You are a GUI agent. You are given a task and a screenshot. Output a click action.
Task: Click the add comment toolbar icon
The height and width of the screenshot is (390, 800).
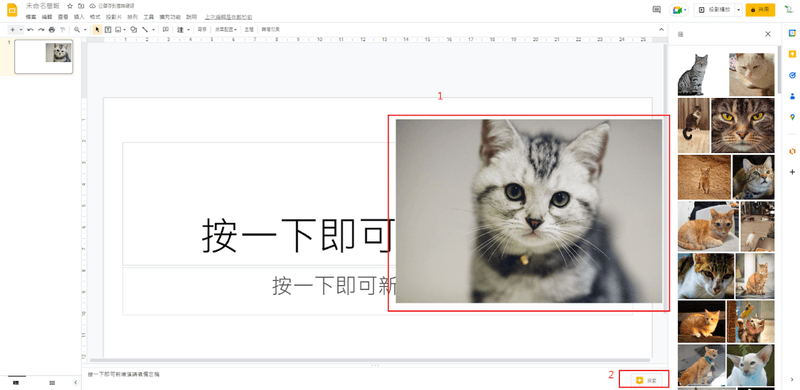[166, 30]
